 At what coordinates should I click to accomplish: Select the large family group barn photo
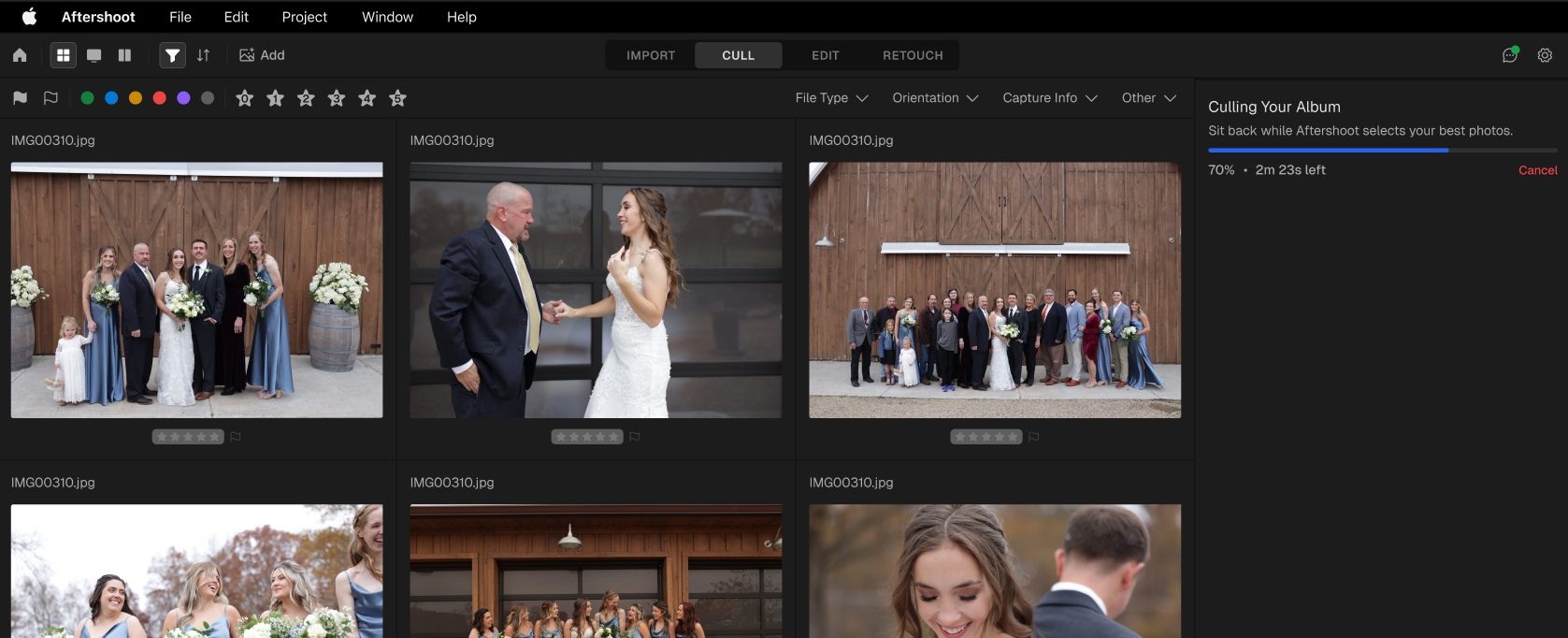tap(995, 290)
